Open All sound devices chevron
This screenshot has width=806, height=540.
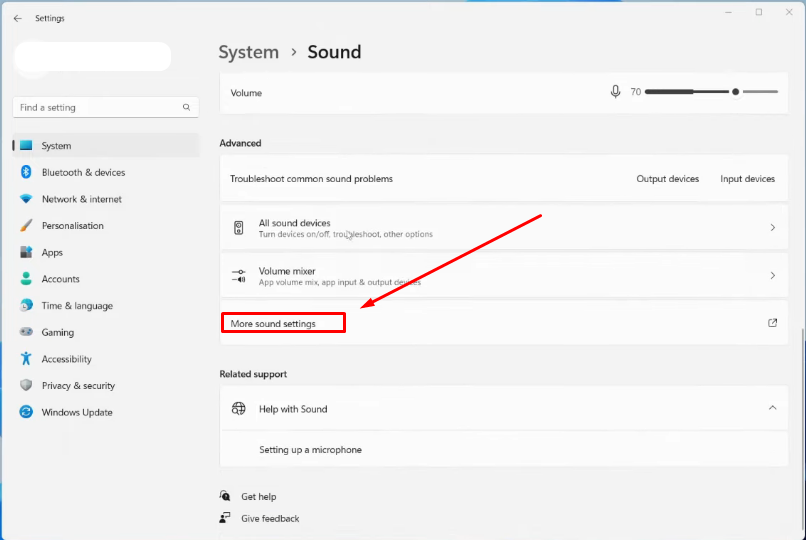[773, 227]
